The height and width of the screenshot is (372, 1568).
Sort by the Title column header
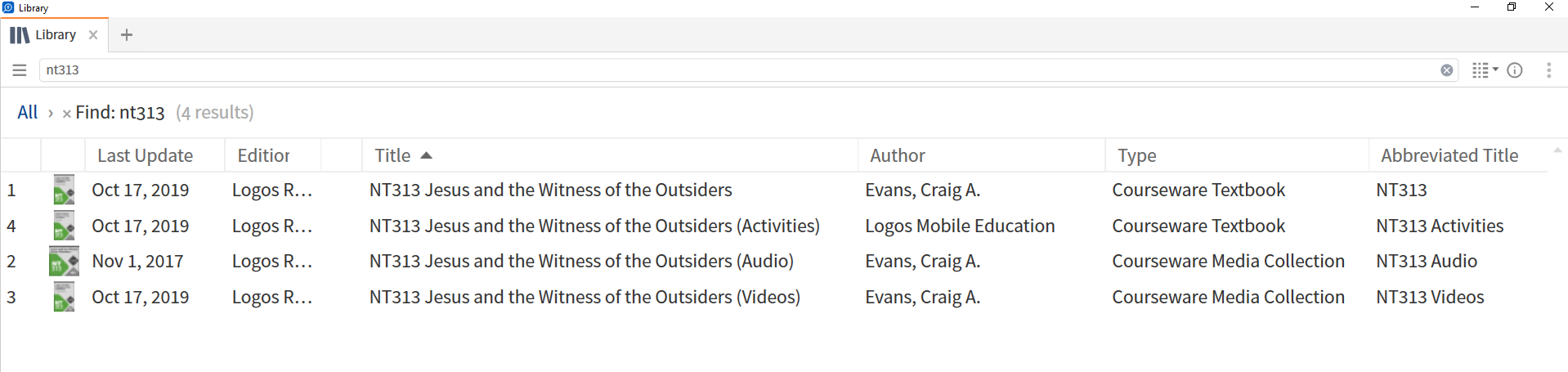(392, 155)
